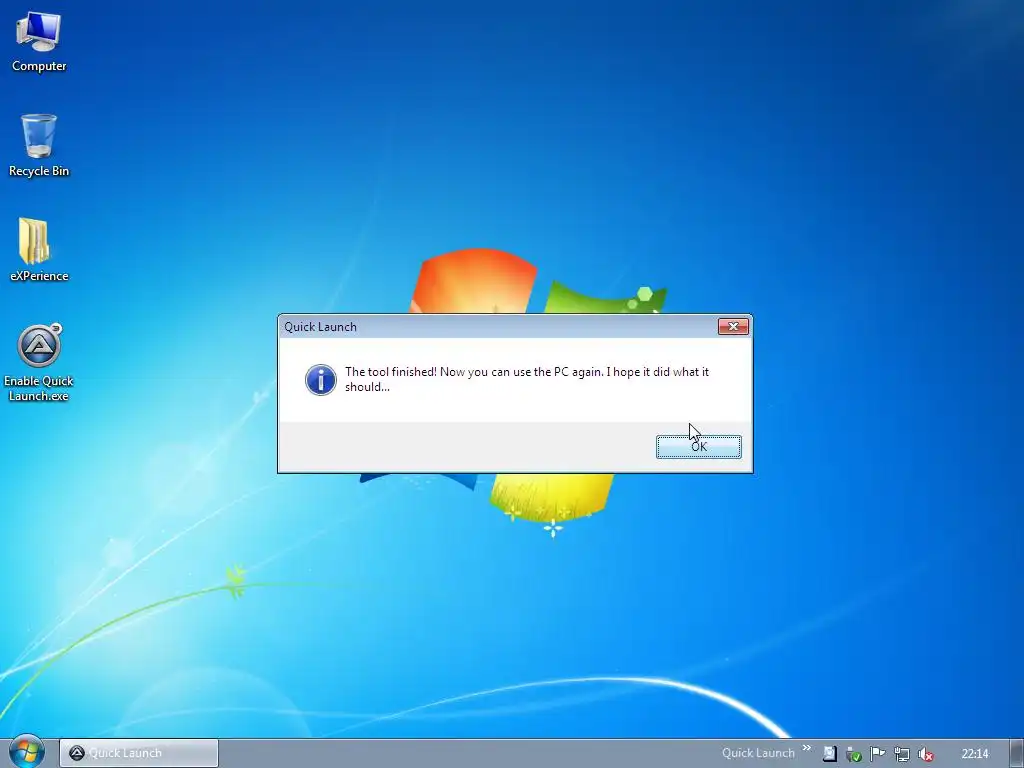1024x768 pixels.
Task: Click the dialog message text 'The tool finished!'
Action: coord(391,372)
